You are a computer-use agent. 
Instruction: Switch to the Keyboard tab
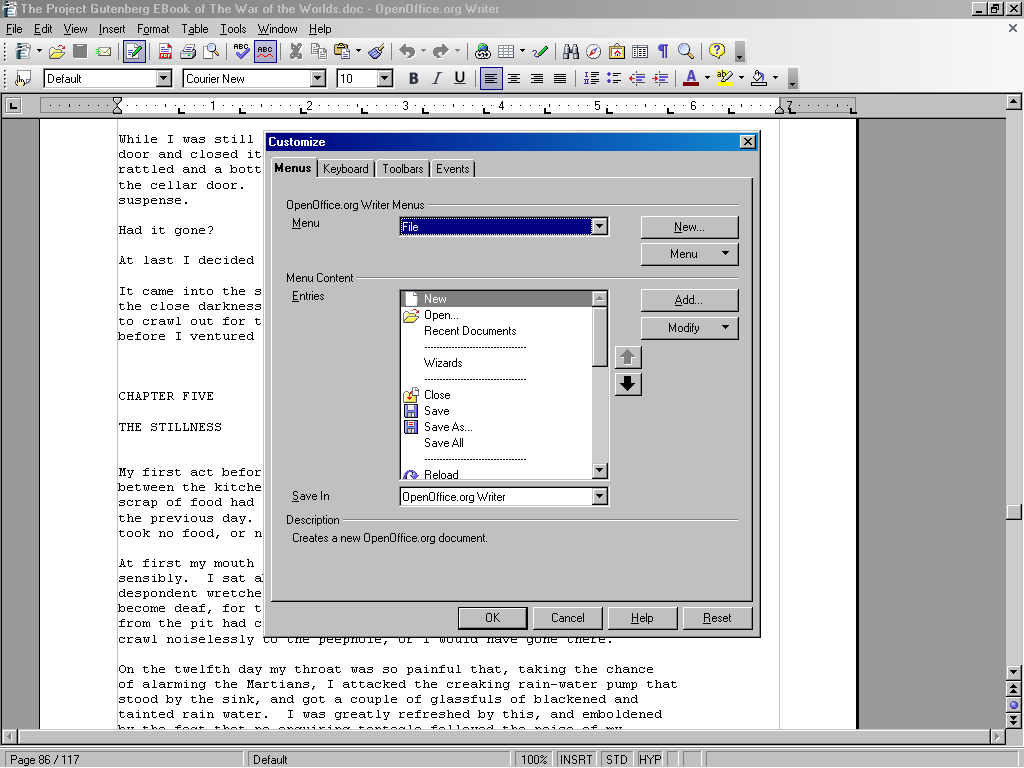click(346, 169)
